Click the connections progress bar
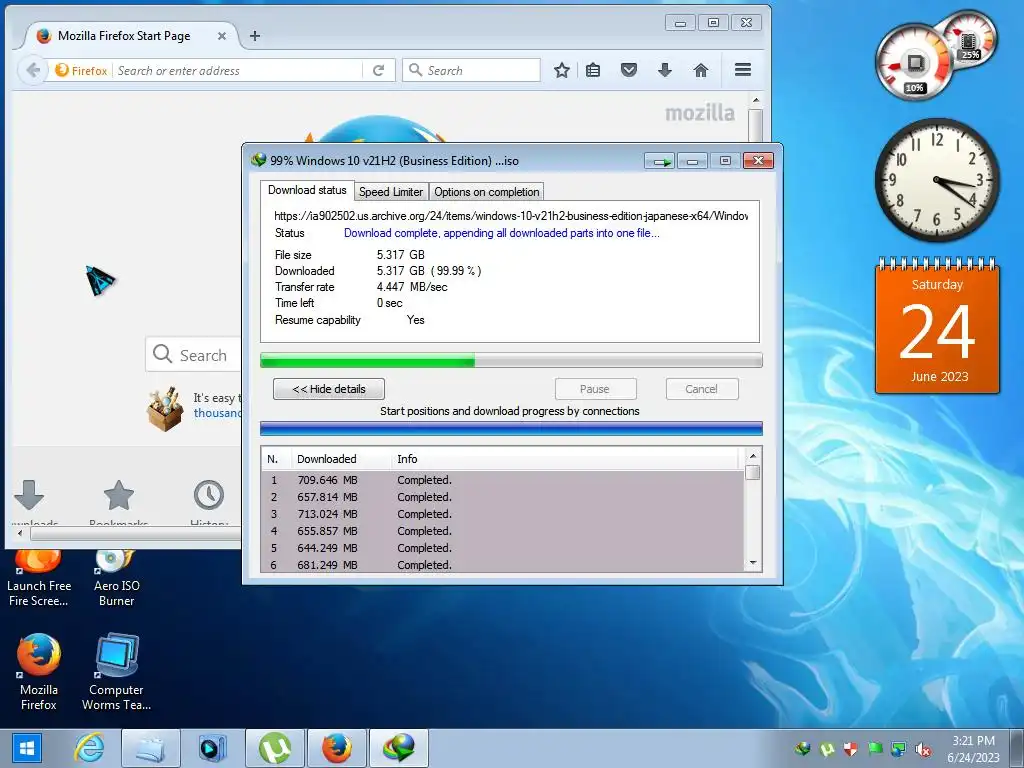The height and width of the screenshot is (768, 1024). 511,428
